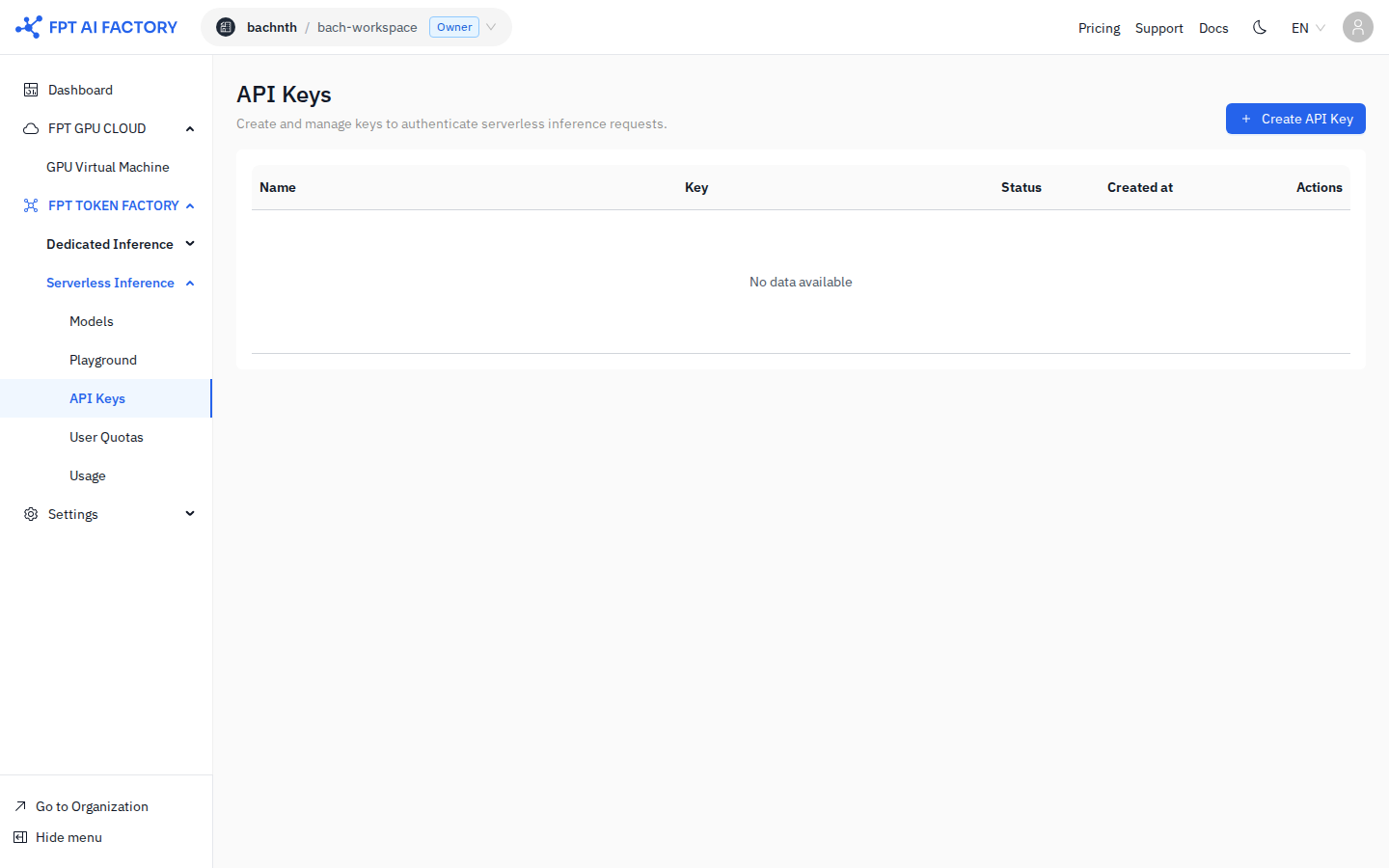Click the Serverless Inference label
1389x868 pixels.
(x=110, y=283)
